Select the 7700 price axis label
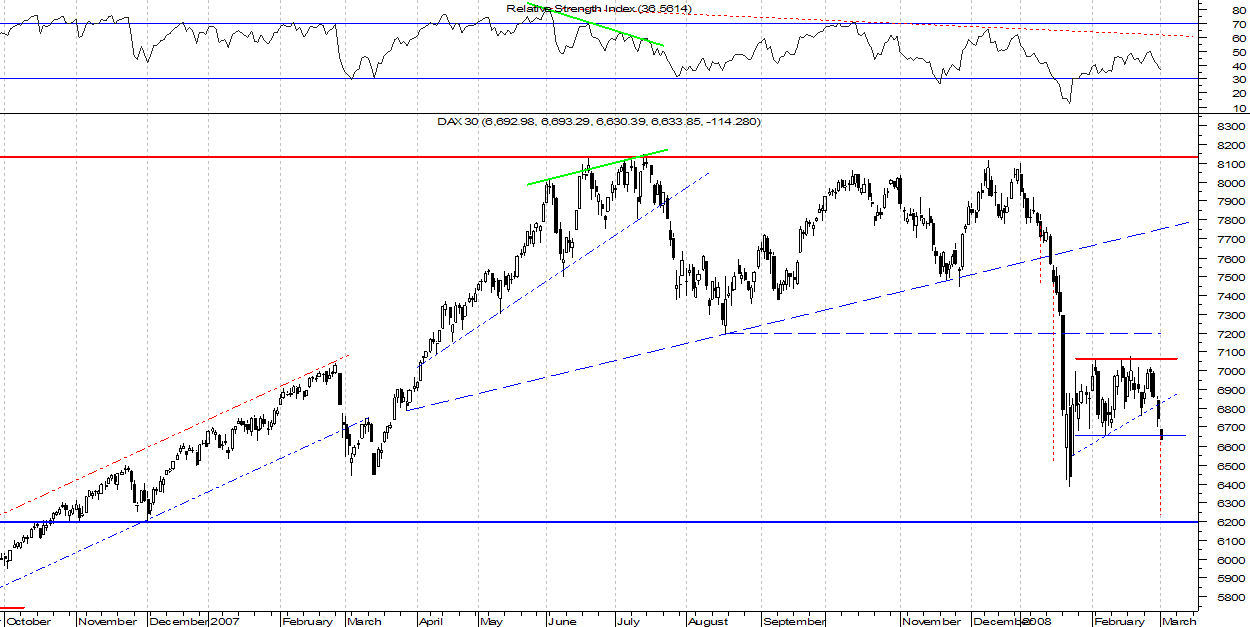The image size is (1250, 627). 1233,240
